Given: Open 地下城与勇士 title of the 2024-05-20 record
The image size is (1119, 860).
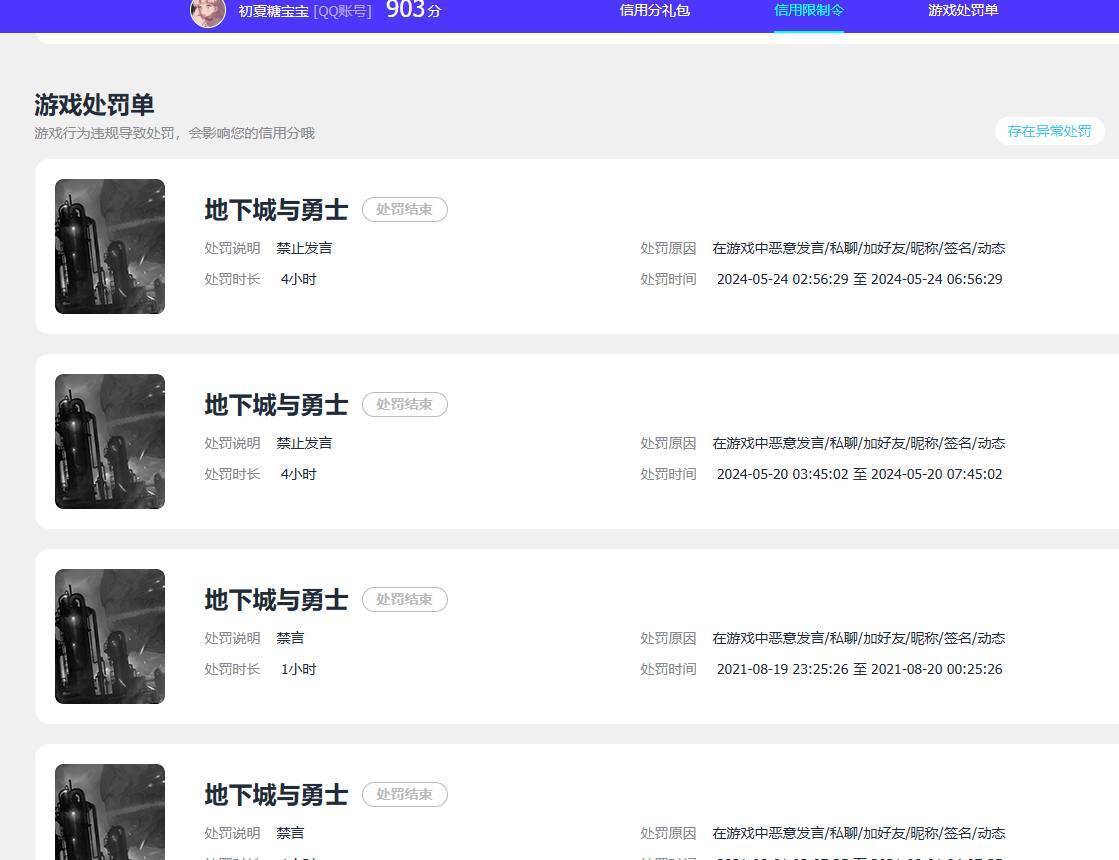Looking at the screenshot, I should pos(276,405).
